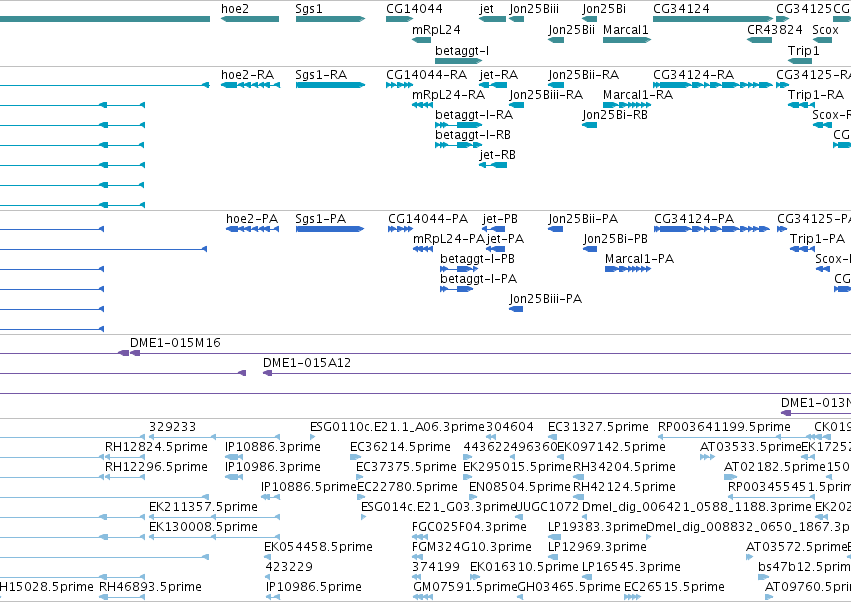
Task: Open EST label RH34204.5prime
Action: point(624,467)
